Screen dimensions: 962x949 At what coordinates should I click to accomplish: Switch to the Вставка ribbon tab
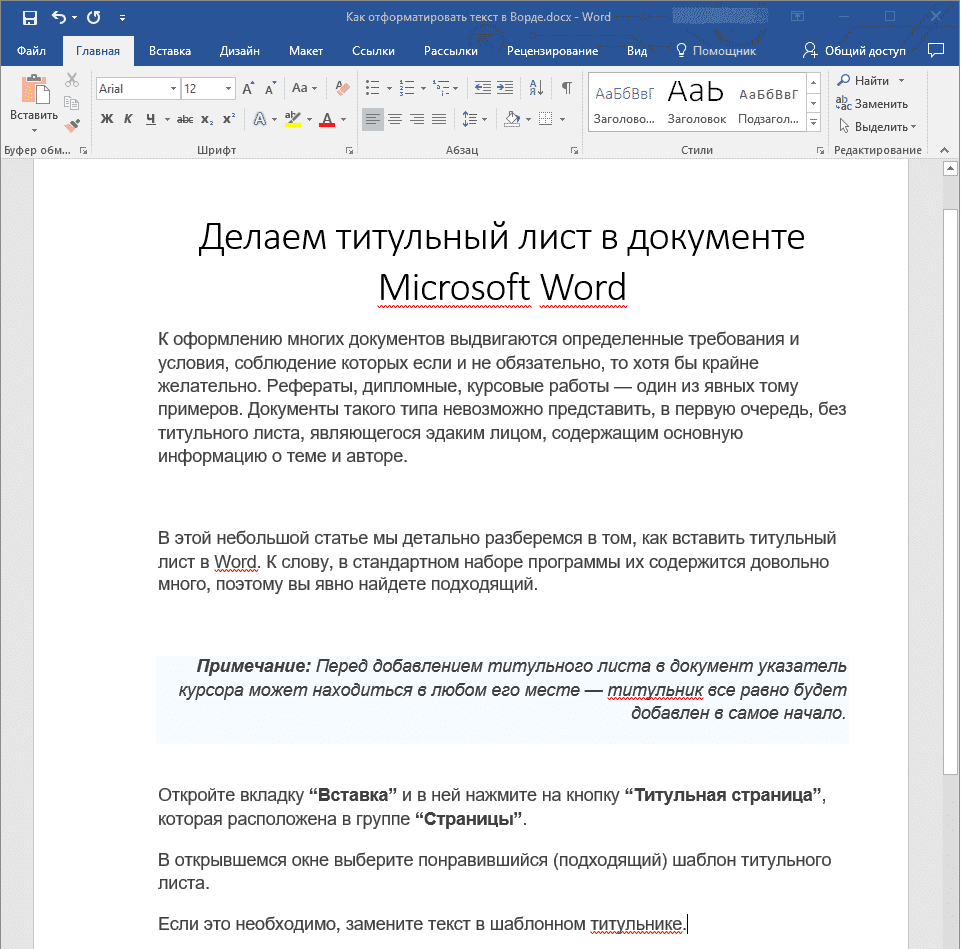pyautogui.click(x=169, y=50)
